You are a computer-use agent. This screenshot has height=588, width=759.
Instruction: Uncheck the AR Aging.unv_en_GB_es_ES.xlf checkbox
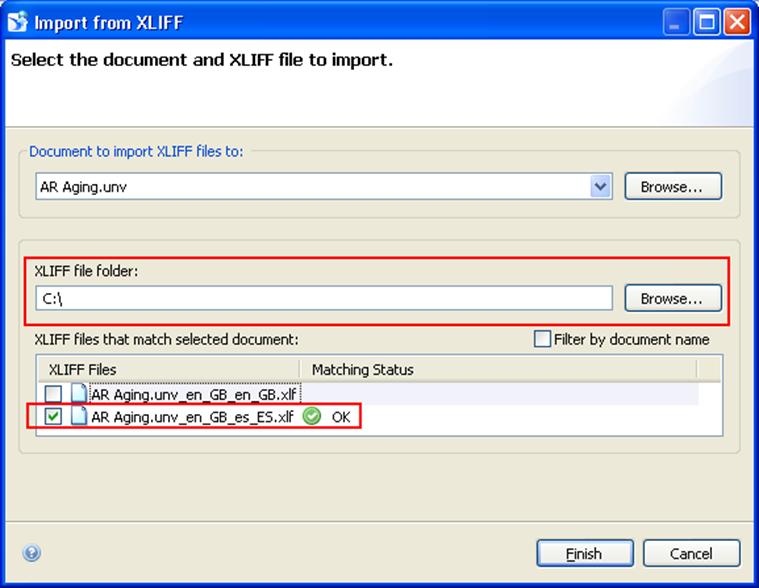point(53,417)
